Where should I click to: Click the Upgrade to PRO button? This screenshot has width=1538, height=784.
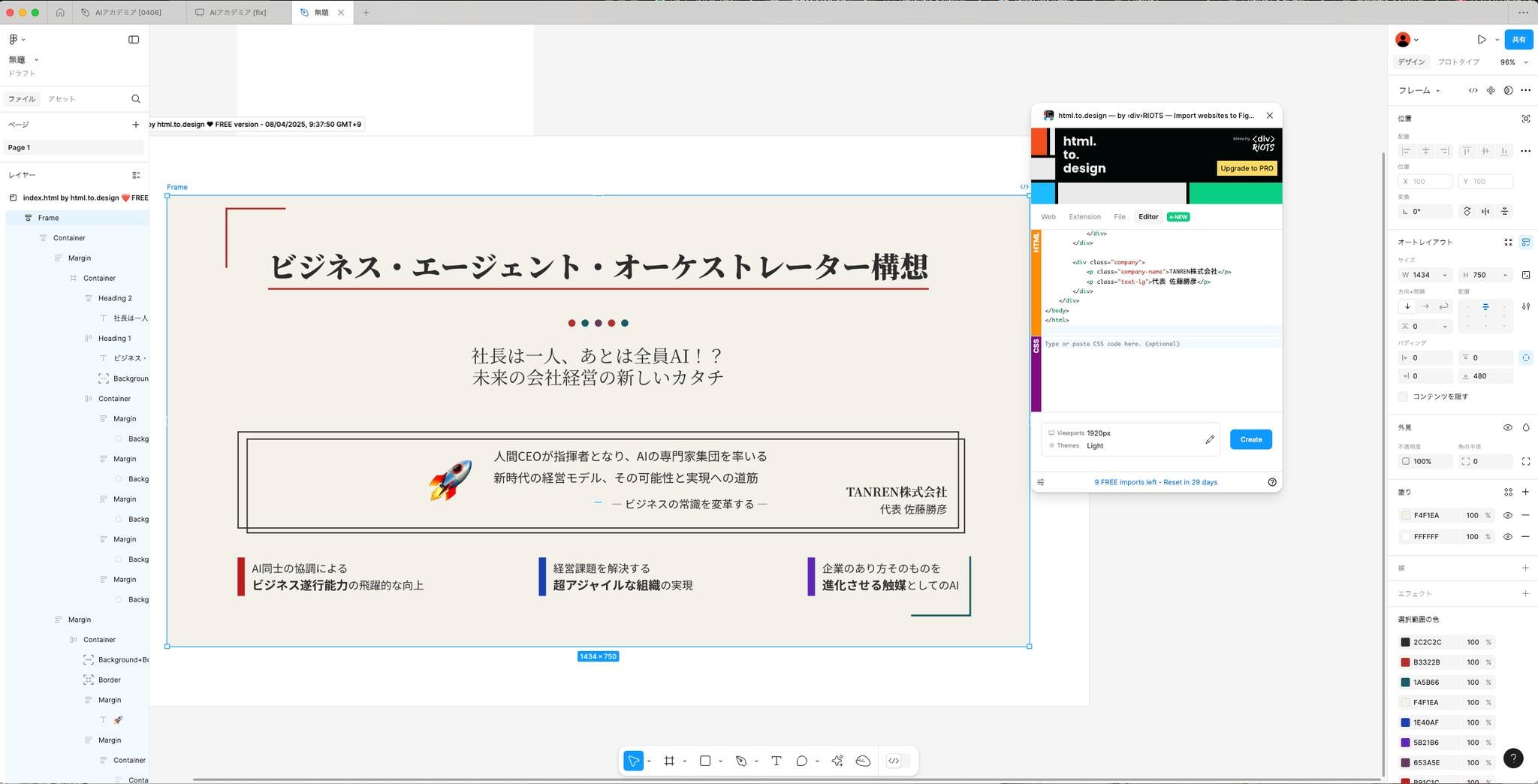tap(1247, 168)
